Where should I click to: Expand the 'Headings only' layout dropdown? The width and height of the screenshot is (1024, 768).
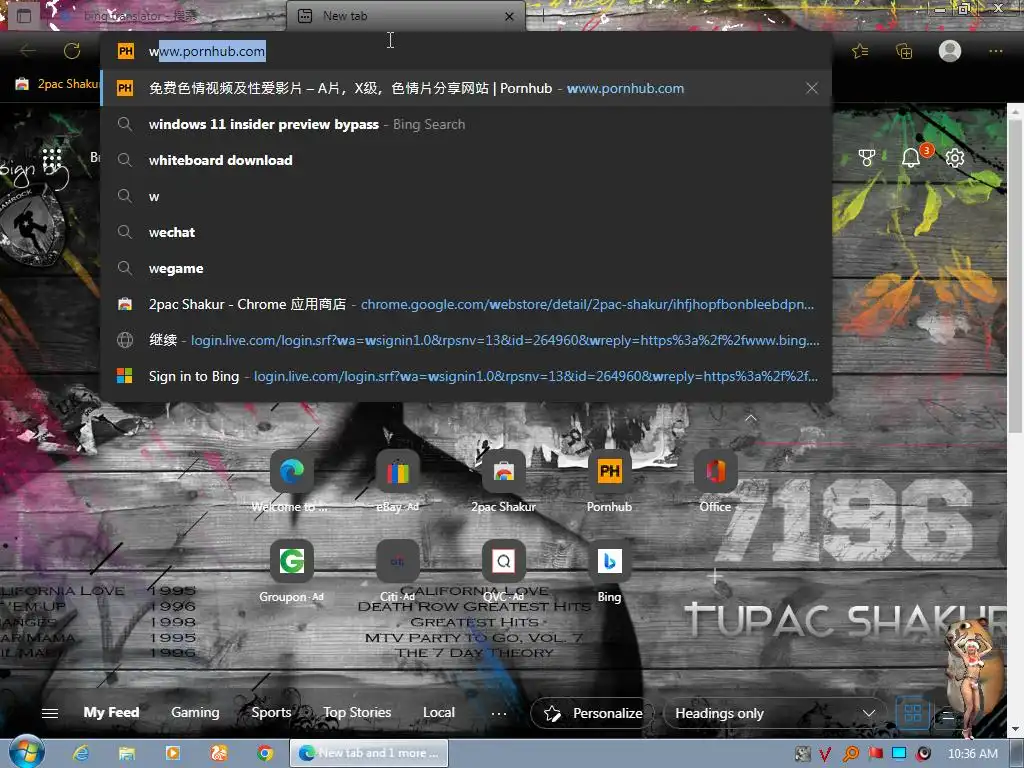[775, 713]
